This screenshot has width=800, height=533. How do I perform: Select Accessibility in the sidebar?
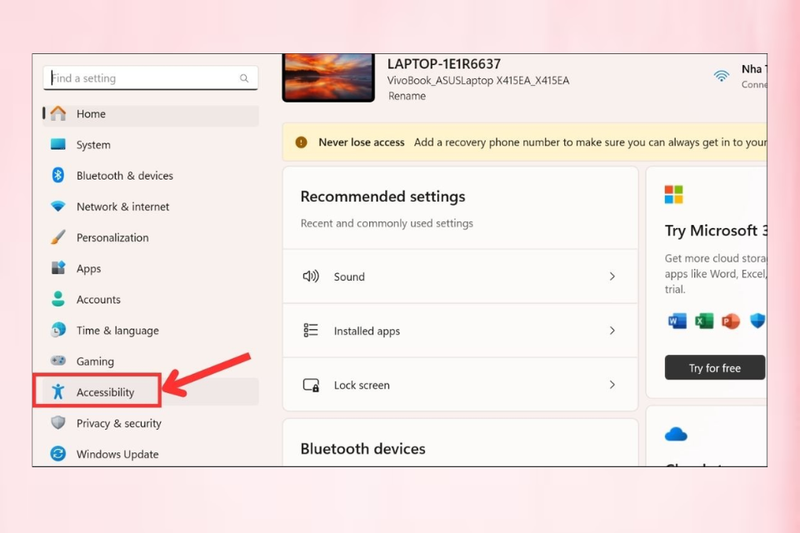151,392
